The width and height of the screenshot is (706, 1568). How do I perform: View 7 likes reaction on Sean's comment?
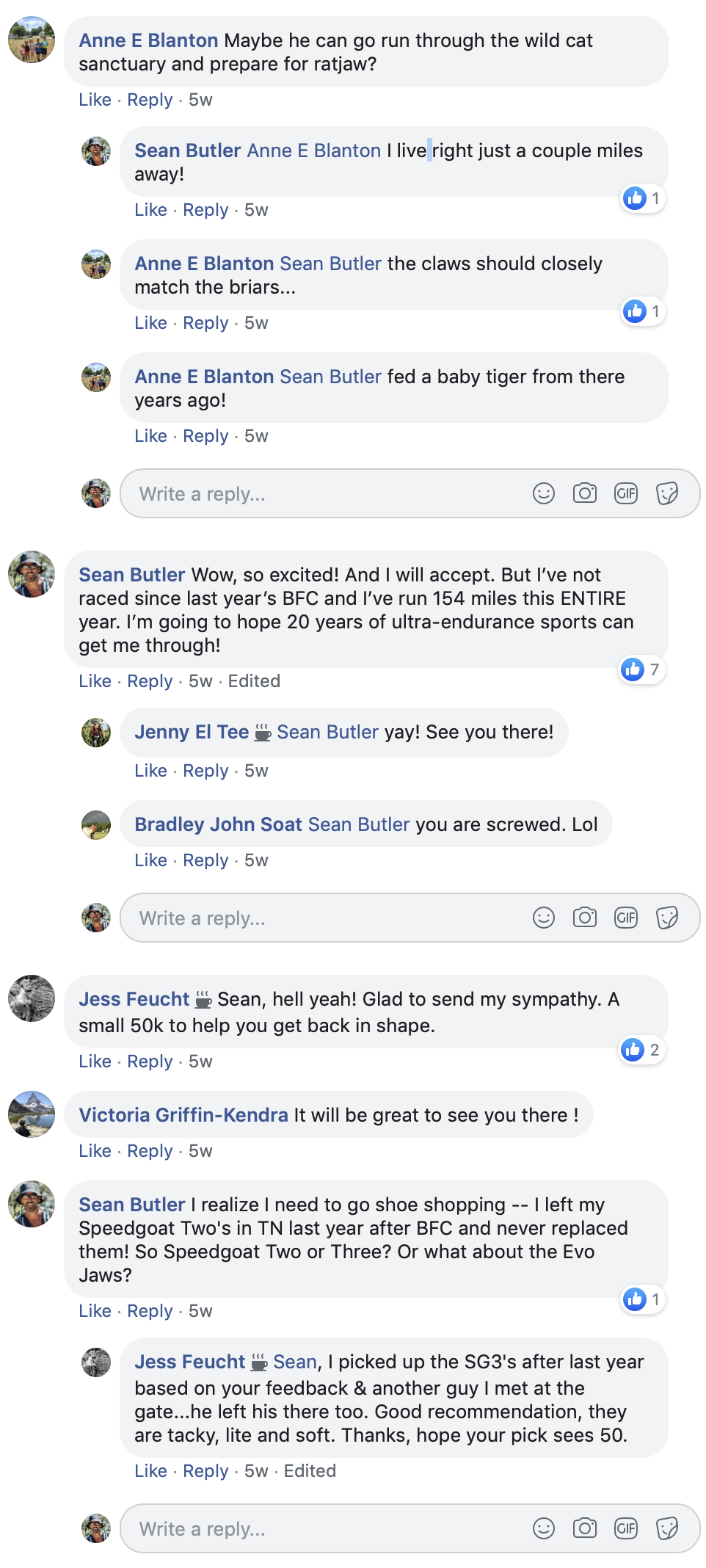click(x=641, y=669)
